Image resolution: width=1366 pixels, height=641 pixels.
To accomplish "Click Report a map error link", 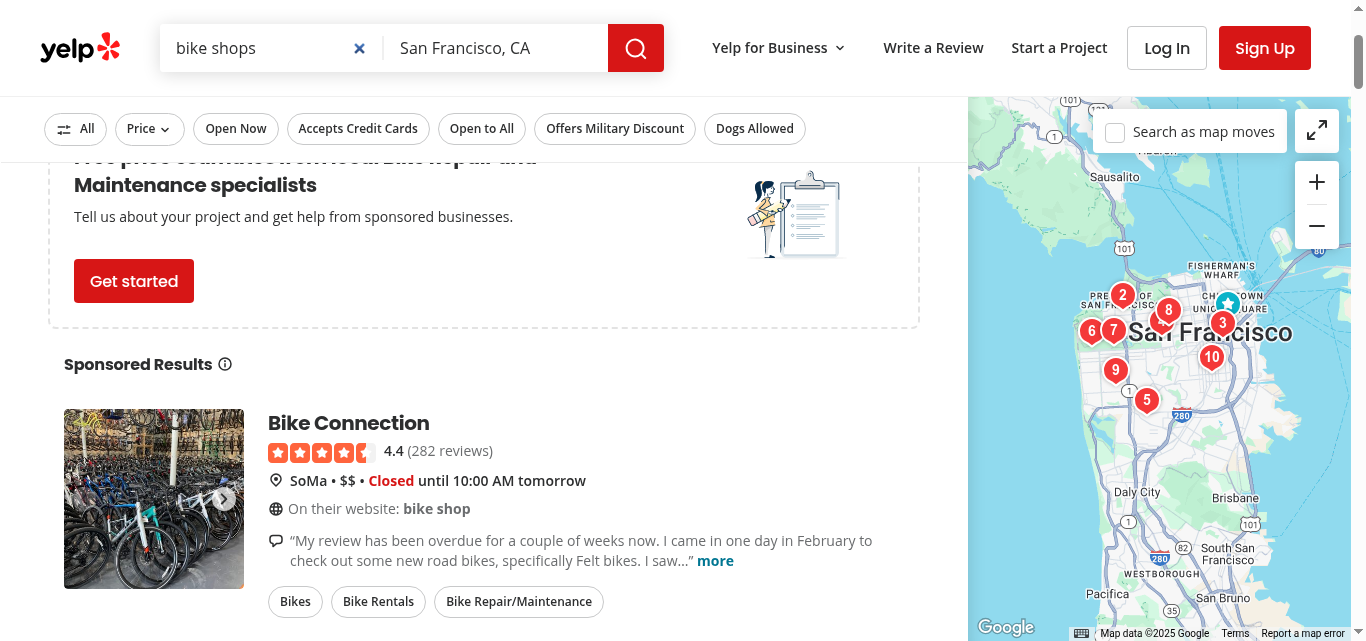I will point(1303,633).
